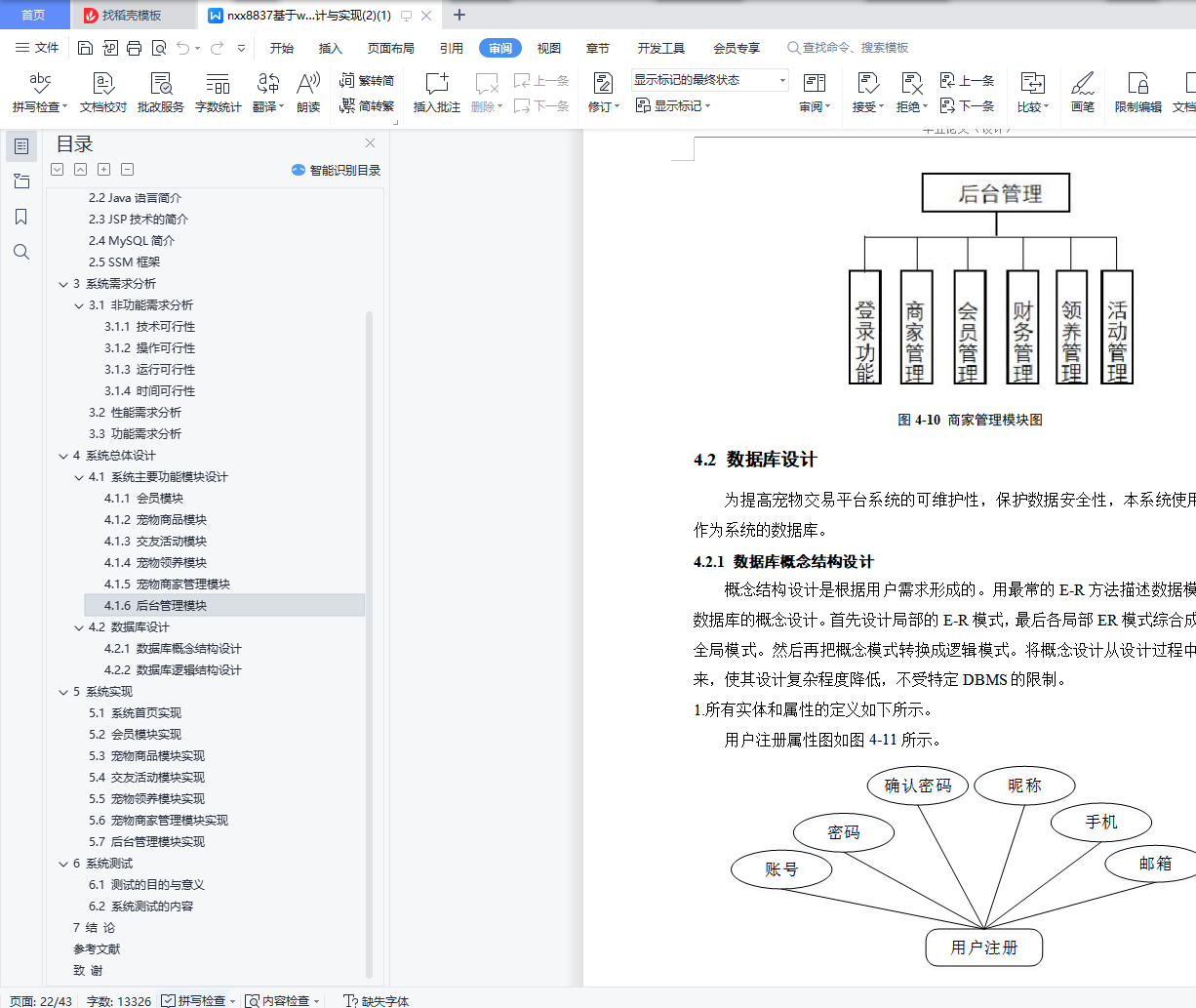Switch to the 插入 ribbon tab
Viewport: 1196px width, 1008px height.
(x=331, y=48)
